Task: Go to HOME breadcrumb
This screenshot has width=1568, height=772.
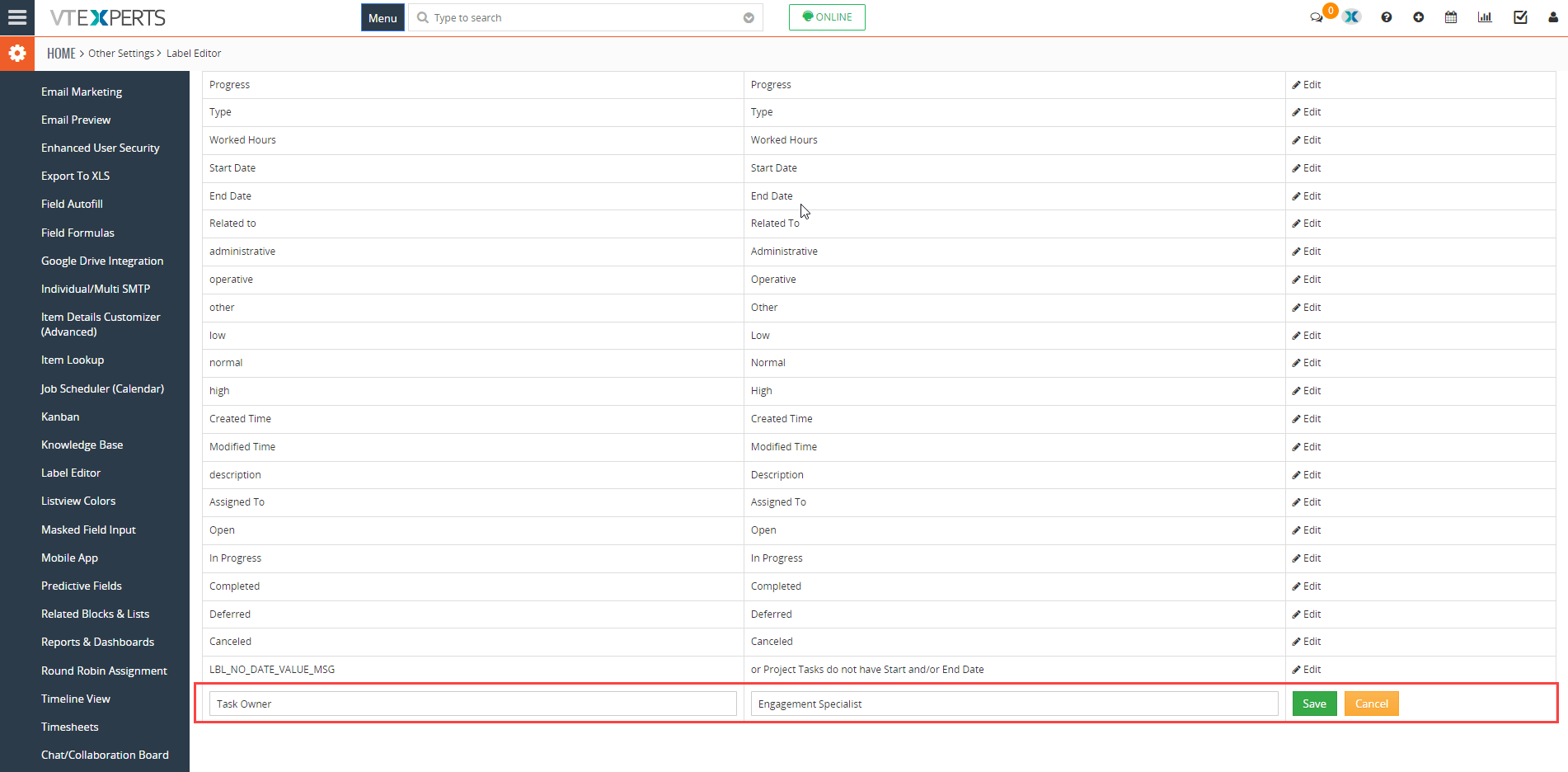Action: pos(61,54)
